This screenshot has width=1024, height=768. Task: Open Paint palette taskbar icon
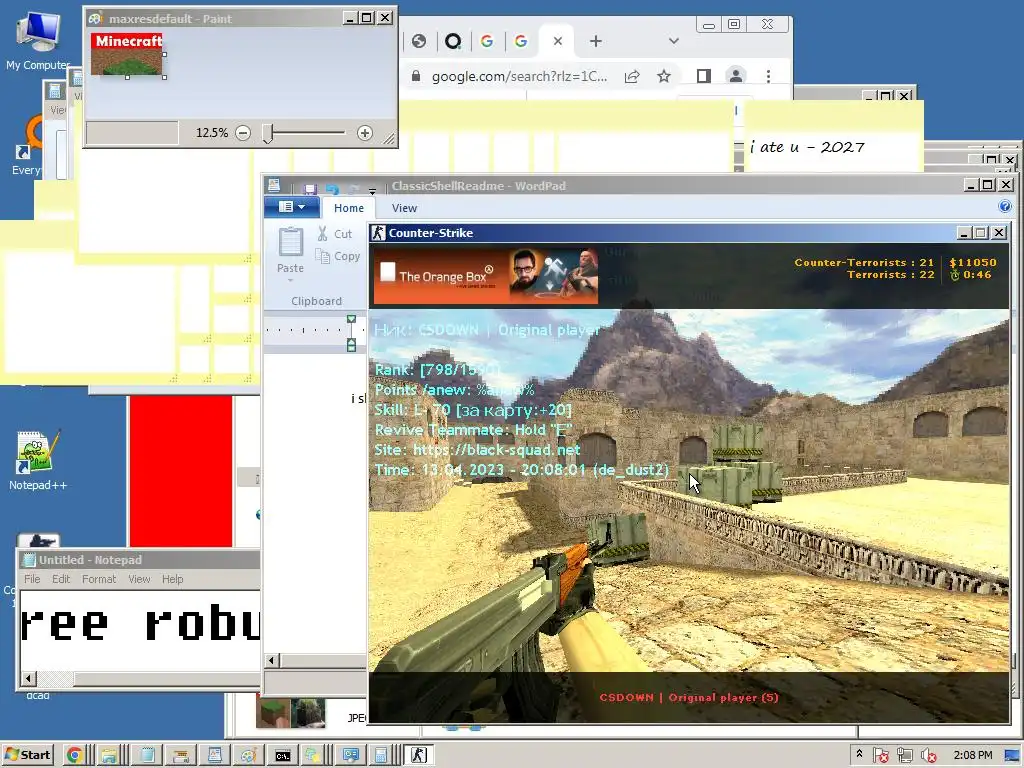(248, 756)
